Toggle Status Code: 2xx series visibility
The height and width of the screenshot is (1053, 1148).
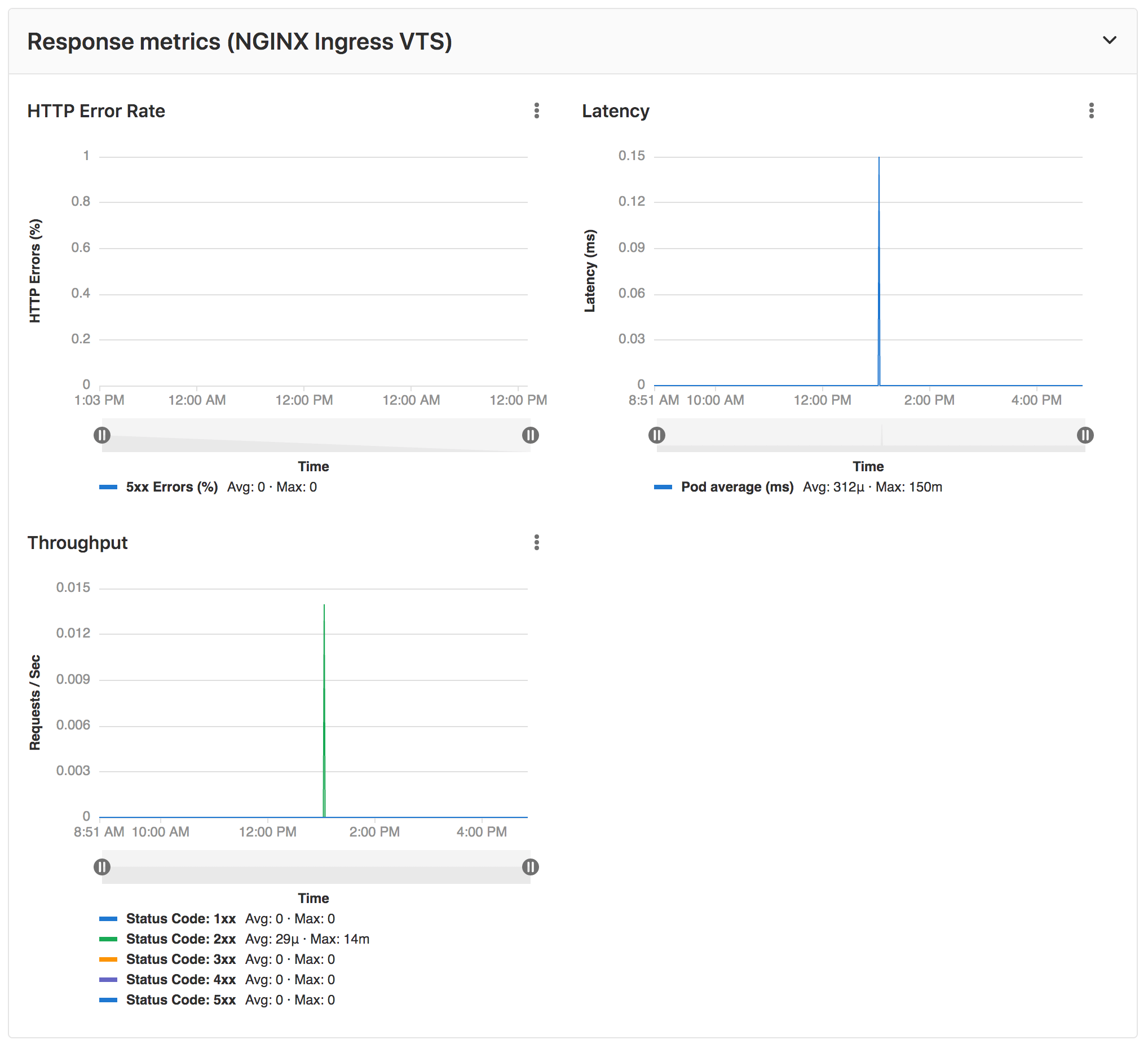[x=181, y=939]
